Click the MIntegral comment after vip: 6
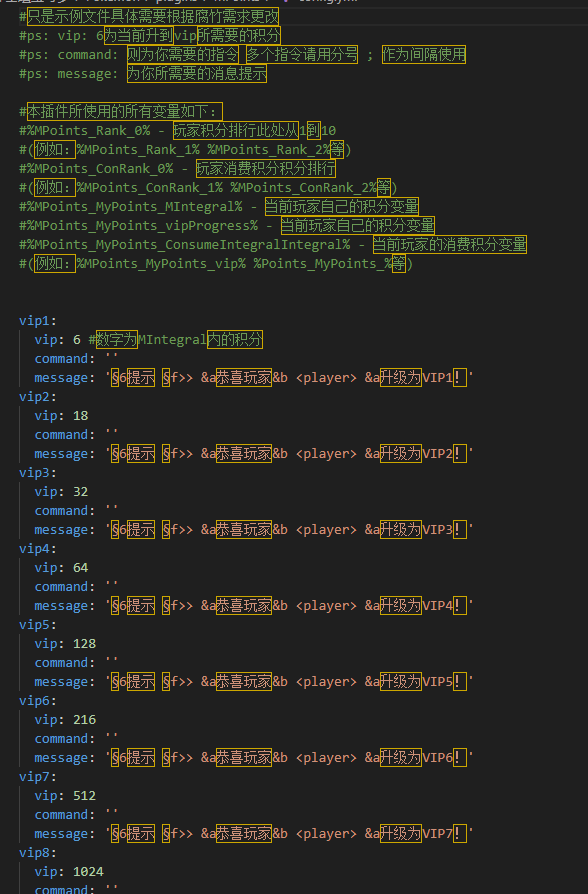 click(175, 340)
